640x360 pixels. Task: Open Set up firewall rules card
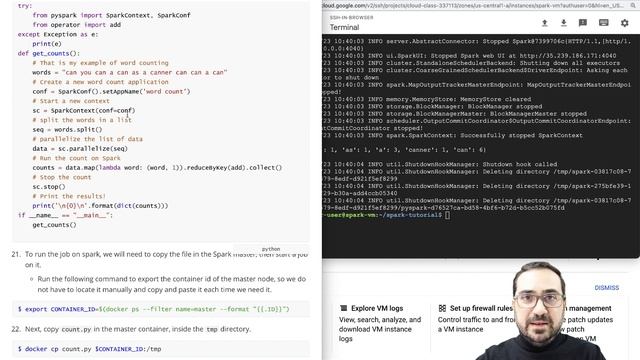pyautogui.click(x=476, y=319)
